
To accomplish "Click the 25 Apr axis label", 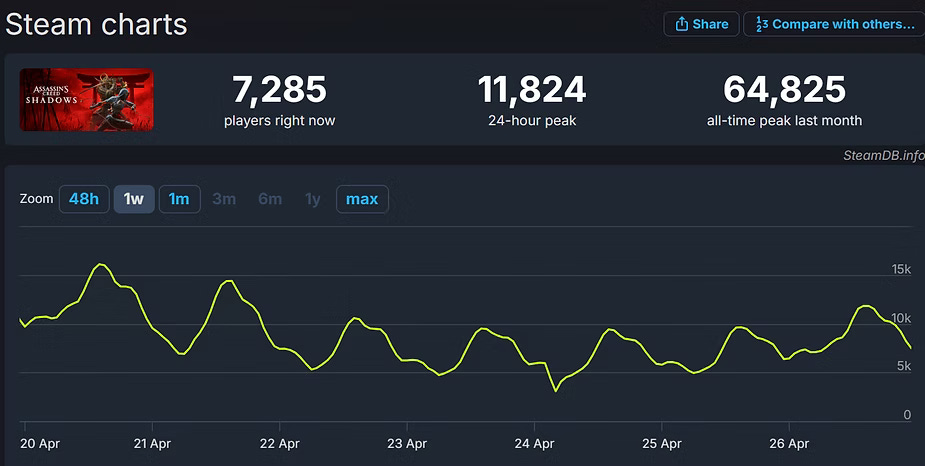I will (x=662, y=444).
